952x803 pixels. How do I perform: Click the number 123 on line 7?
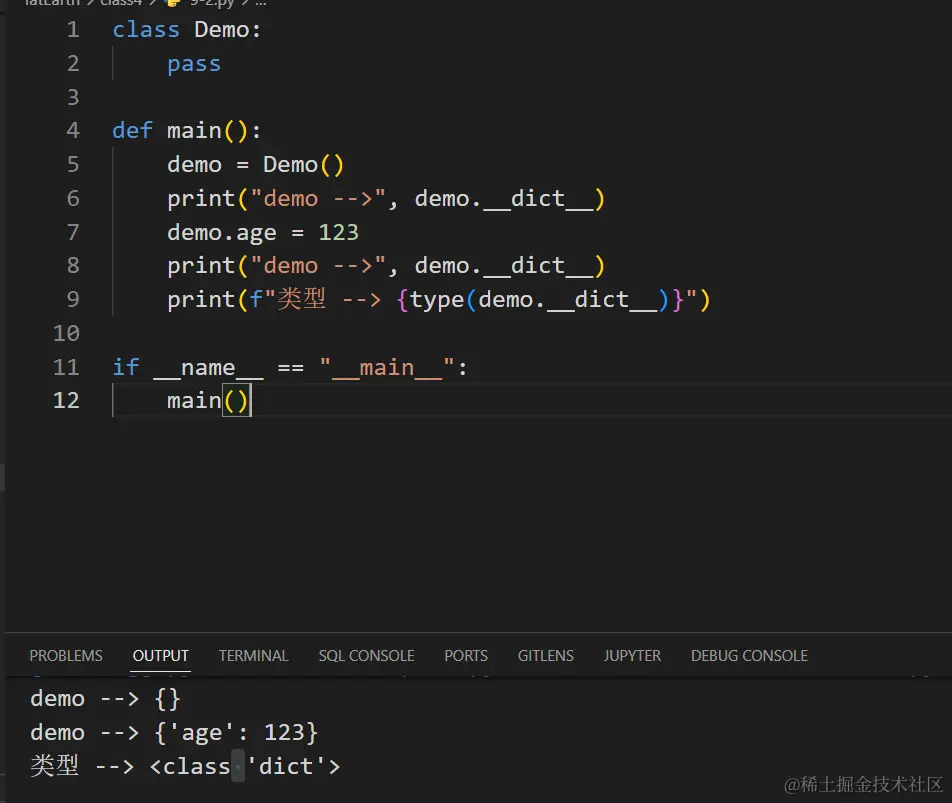tap(339, 232)
